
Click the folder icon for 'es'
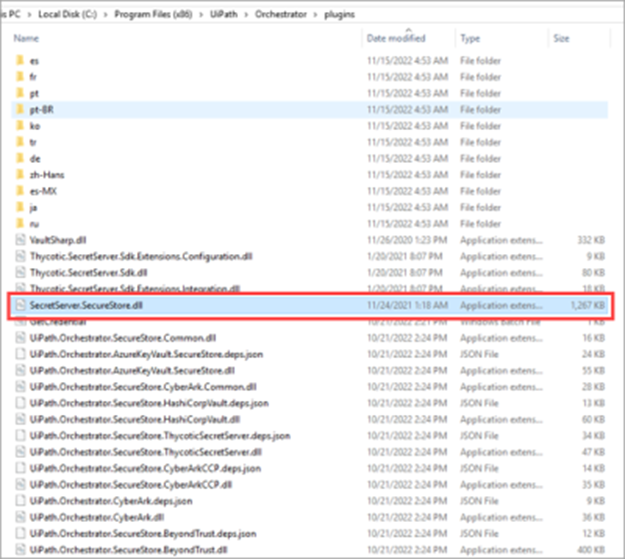tap(20, 61)
